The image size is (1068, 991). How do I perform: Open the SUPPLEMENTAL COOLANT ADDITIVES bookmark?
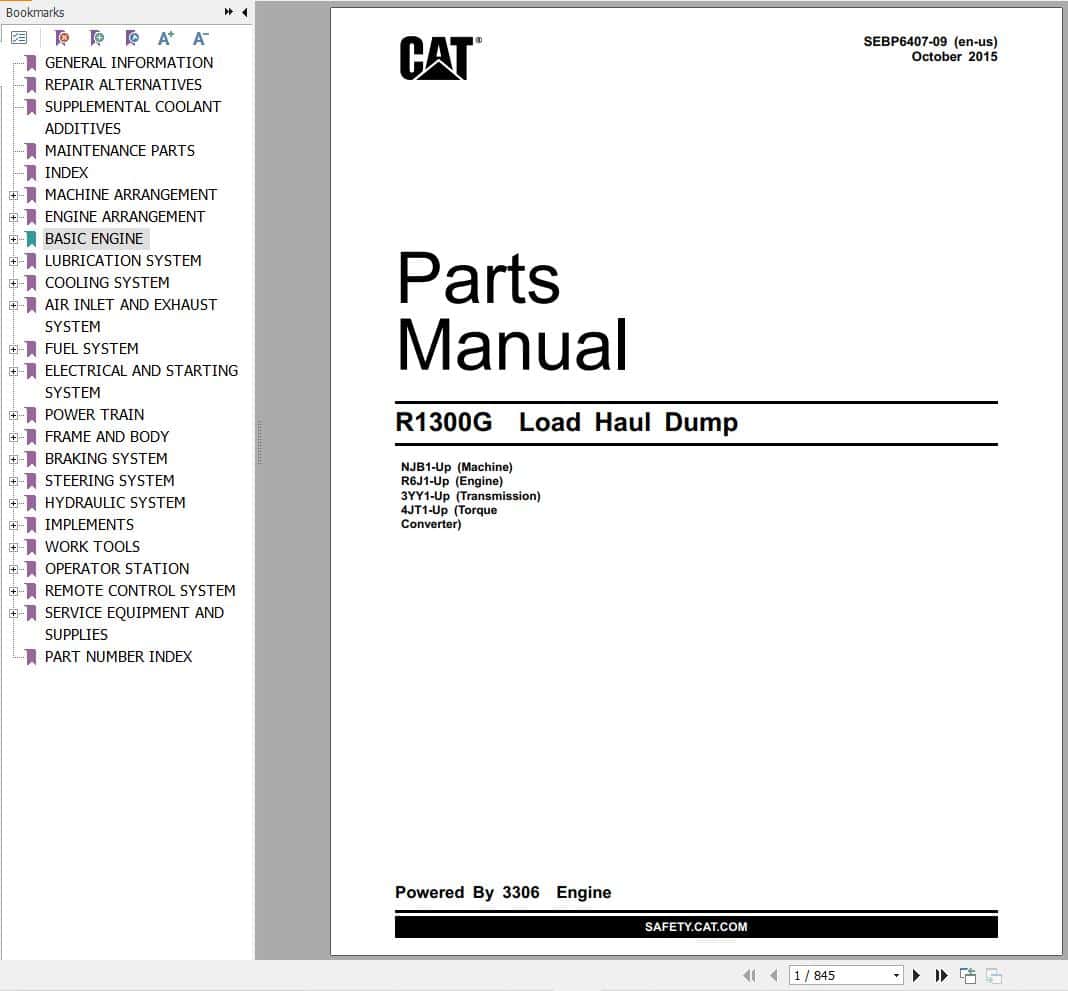coord(133,117)
